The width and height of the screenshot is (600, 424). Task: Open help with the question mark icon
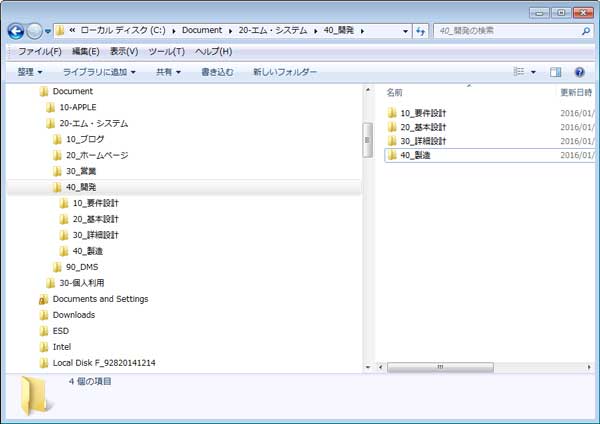580,72
